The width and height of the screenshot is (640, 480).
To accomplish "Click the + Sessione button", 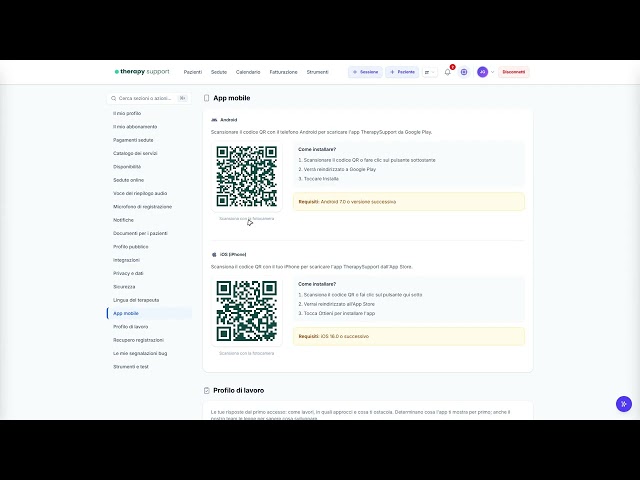I will 365,72.
